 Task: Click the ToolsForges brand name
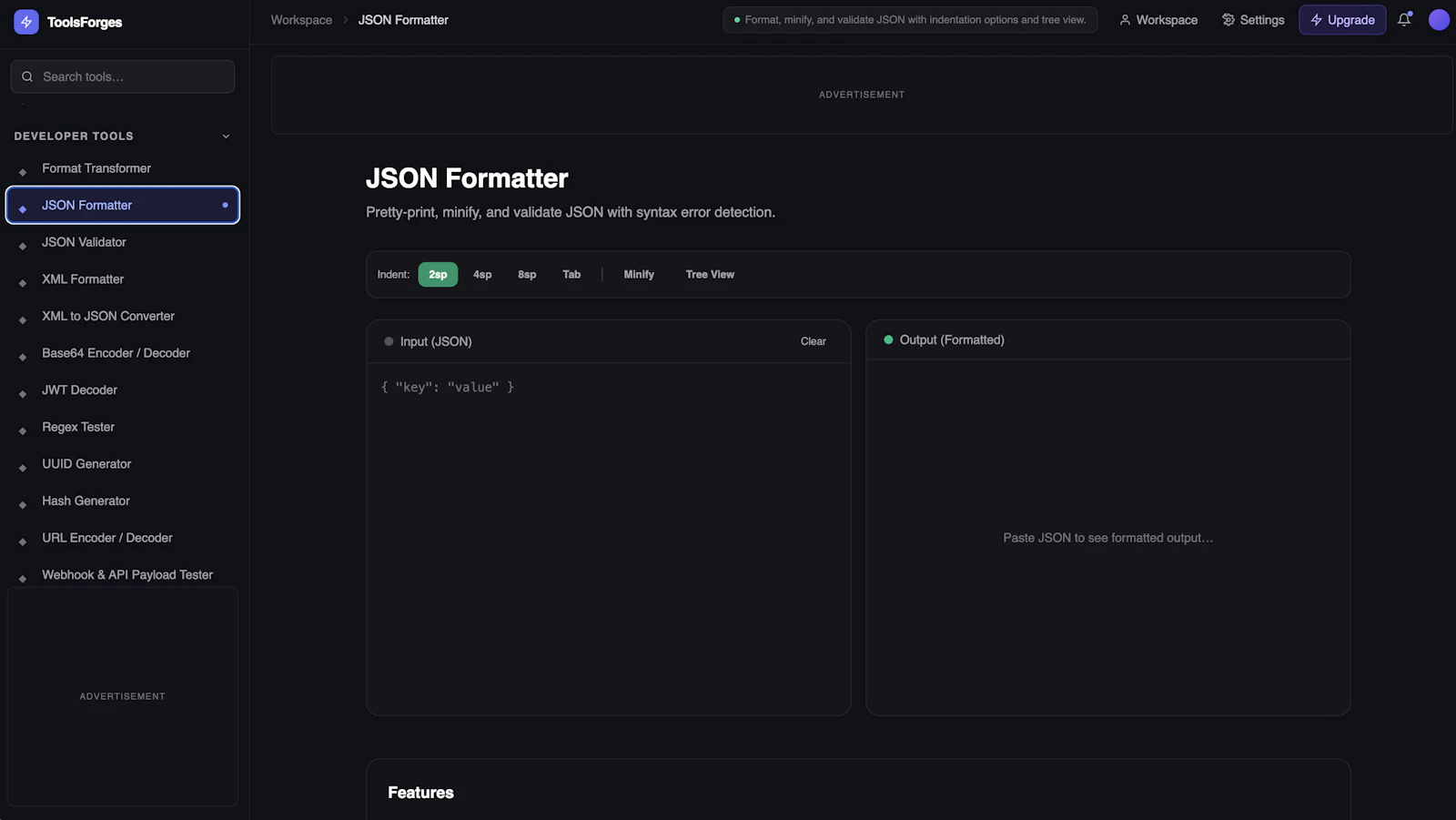pyautogui.click(x=85, y=22)
